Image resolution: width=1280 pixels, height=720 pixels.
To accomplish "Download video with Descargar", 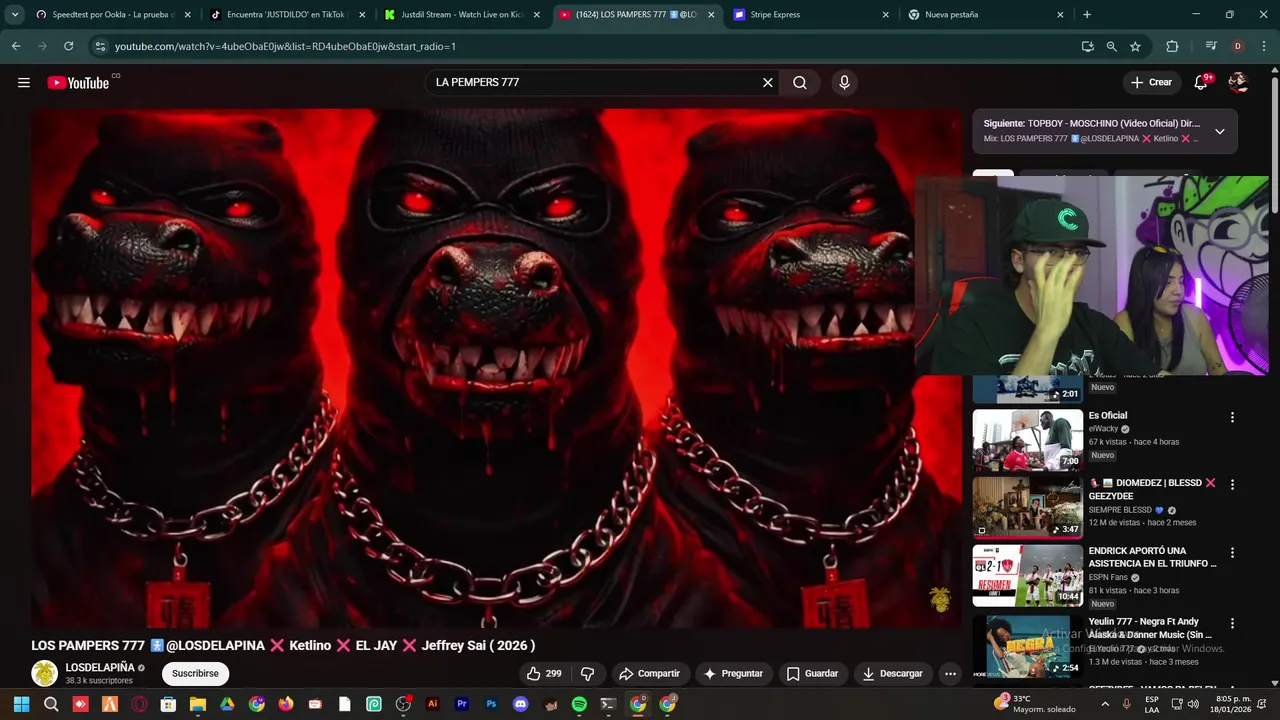I will (x=892, y=674).
